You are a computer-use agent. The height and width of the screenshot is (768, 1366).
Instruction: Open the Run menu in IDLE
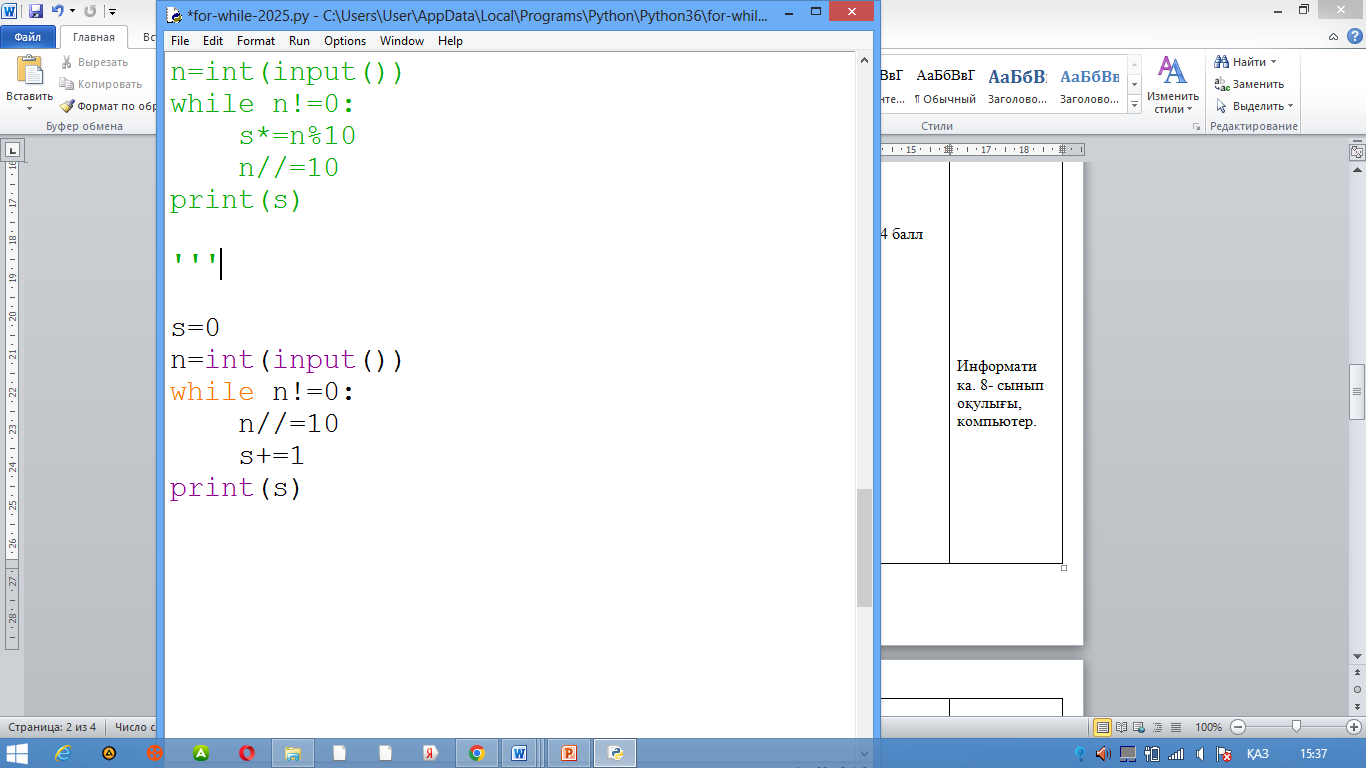pyautogui.click(x=299, y=41)
